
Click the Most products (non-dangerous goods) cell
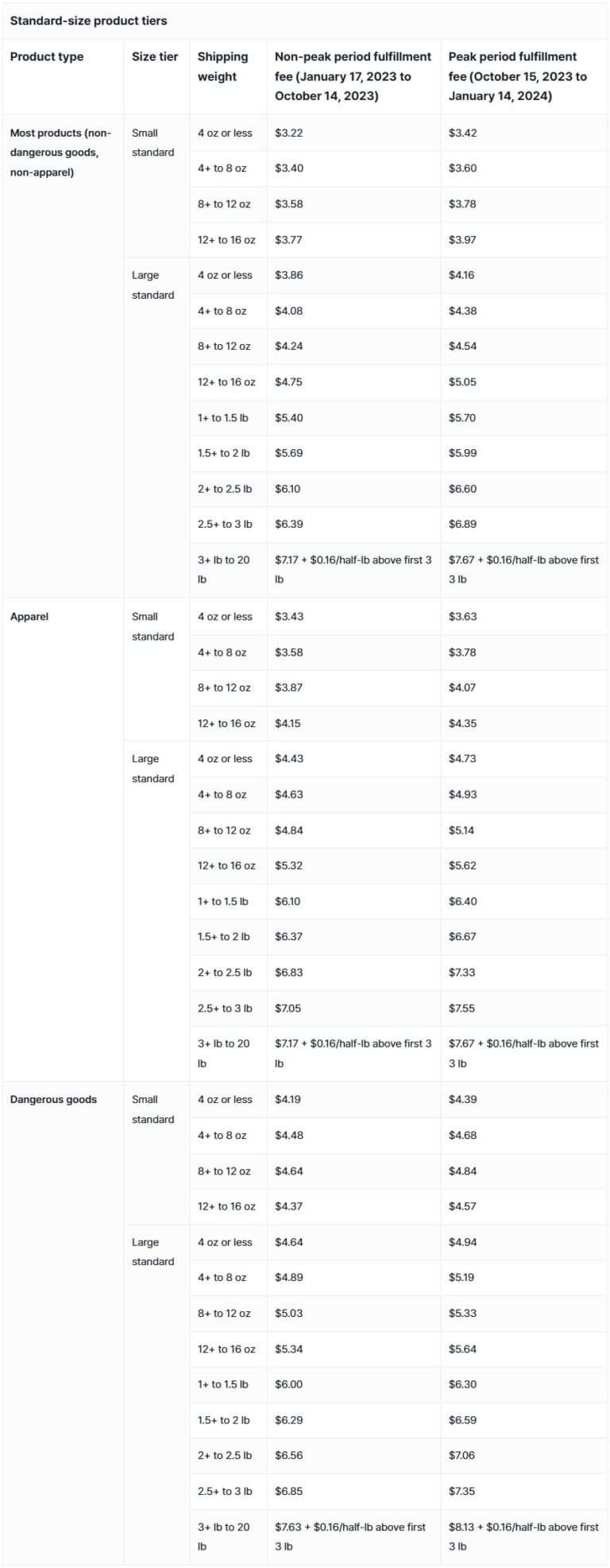coord(61,153)
